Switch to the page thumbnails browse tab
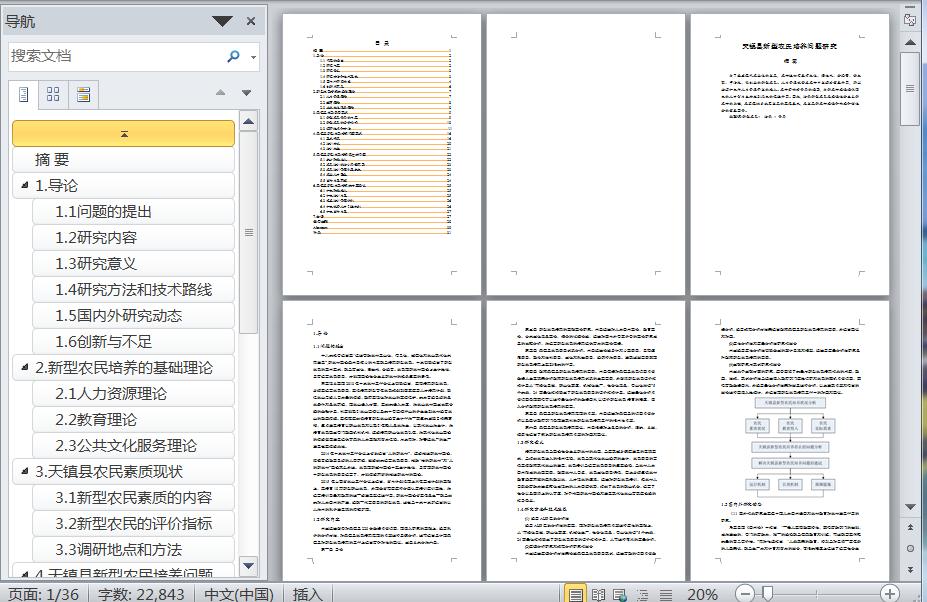Image resolution: width=927 pixels, height=602 pixels. tap(53, 94)
